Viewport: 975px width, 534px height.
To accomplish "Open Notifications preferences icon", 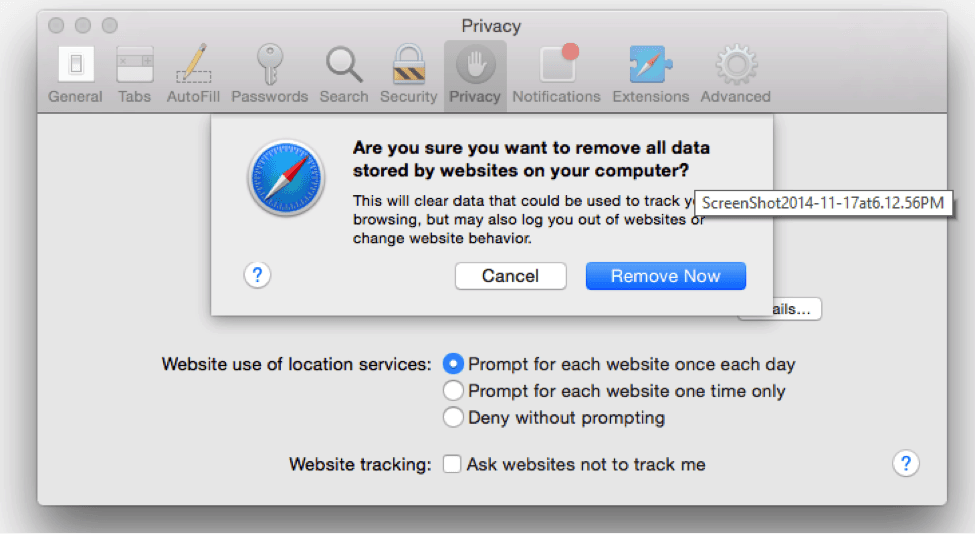I will click(557, 75).
